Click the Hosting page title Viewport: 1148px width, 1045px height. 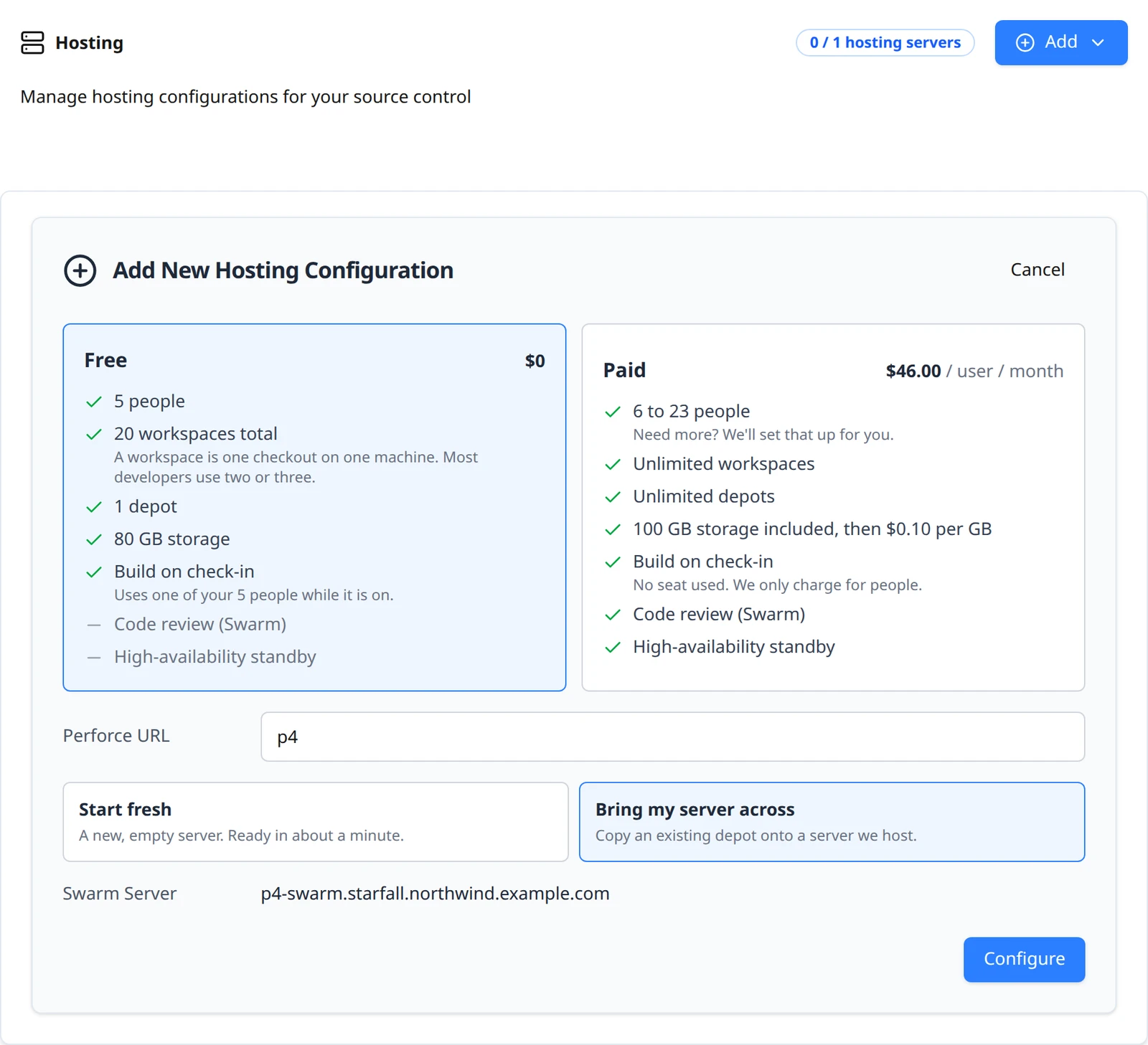point(89,43)
